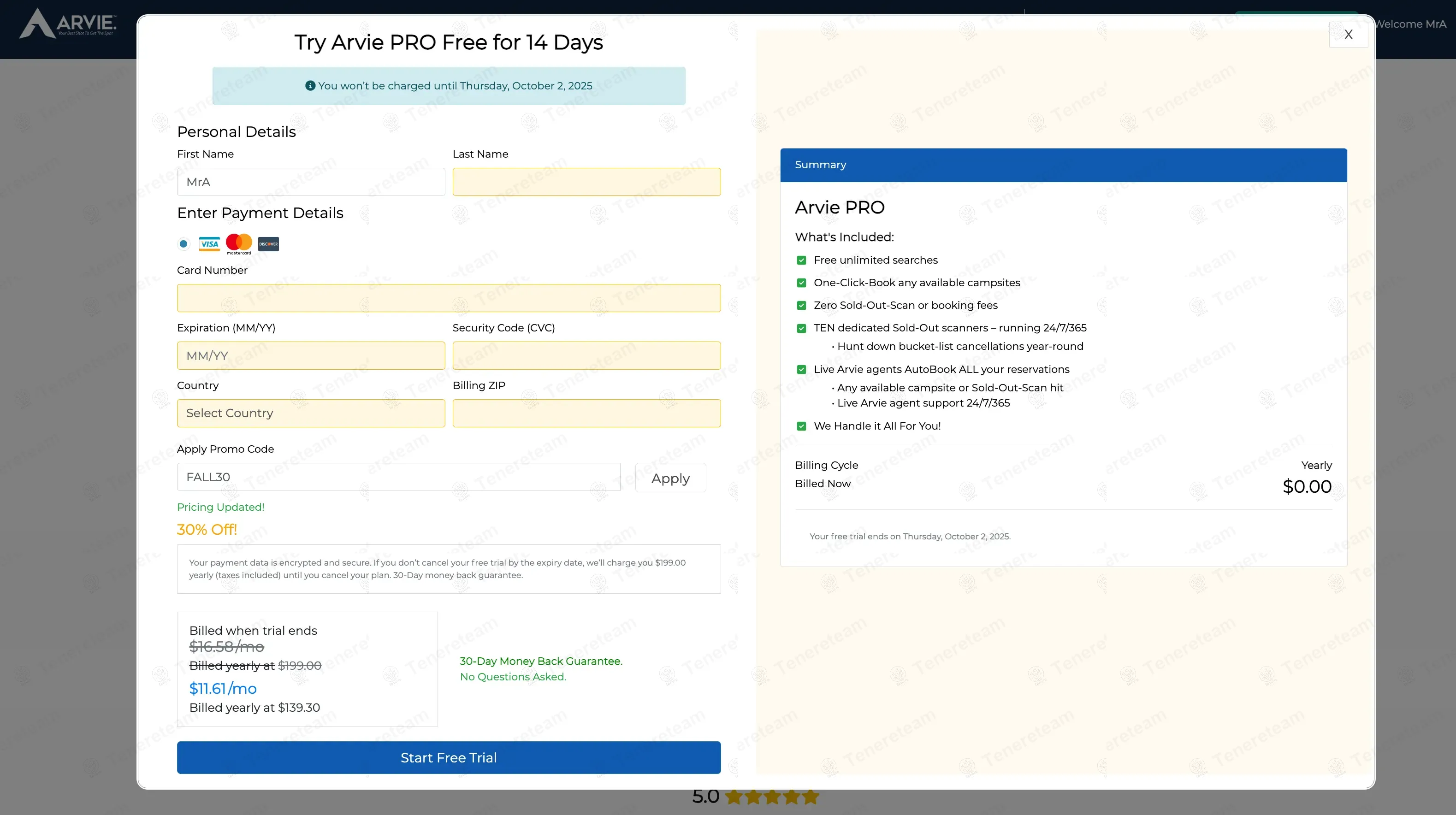Click the 30% Off! text

(x=207, y=529)
